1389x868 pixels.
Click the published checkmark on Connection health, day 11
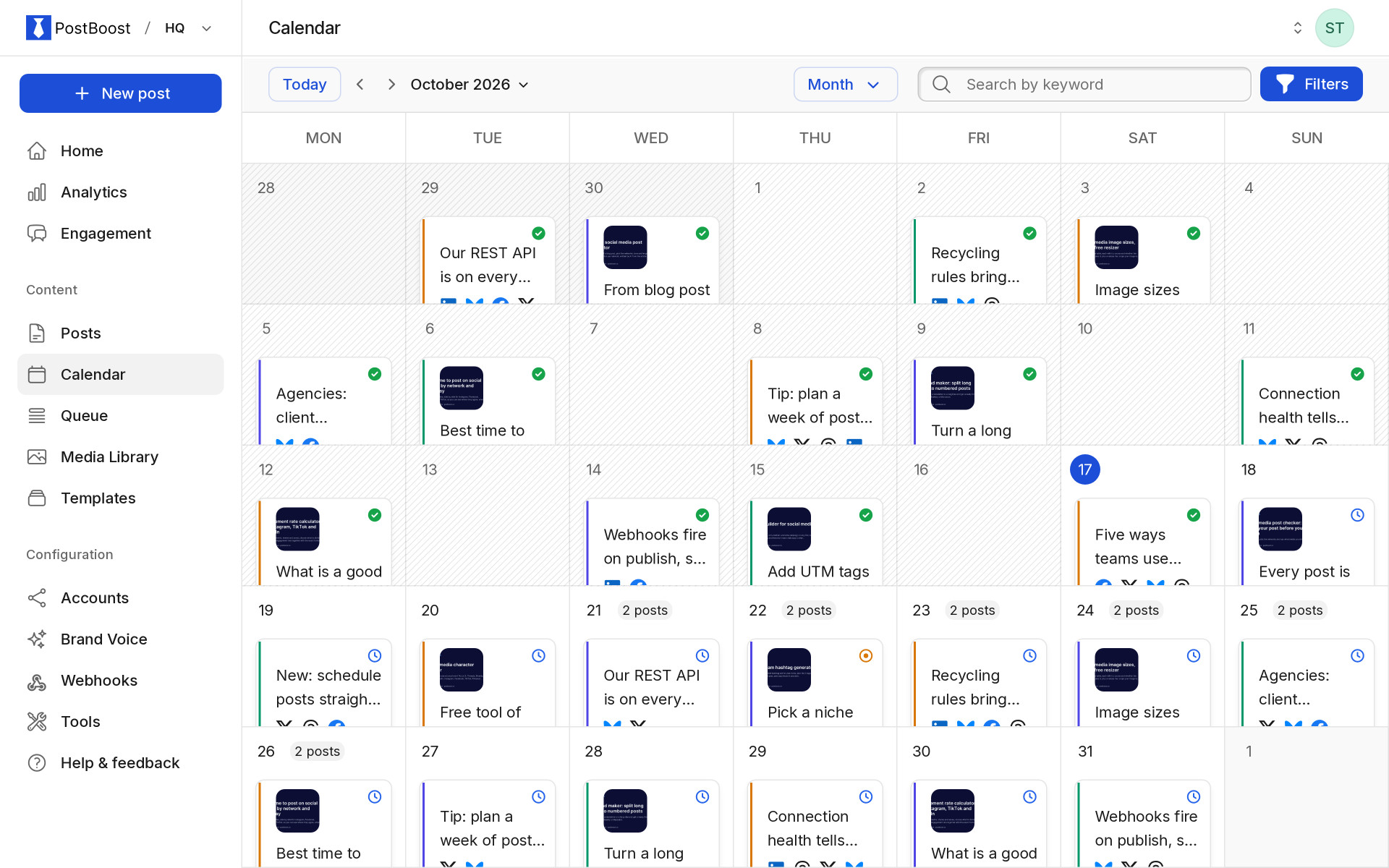[x=1357, y=374]
